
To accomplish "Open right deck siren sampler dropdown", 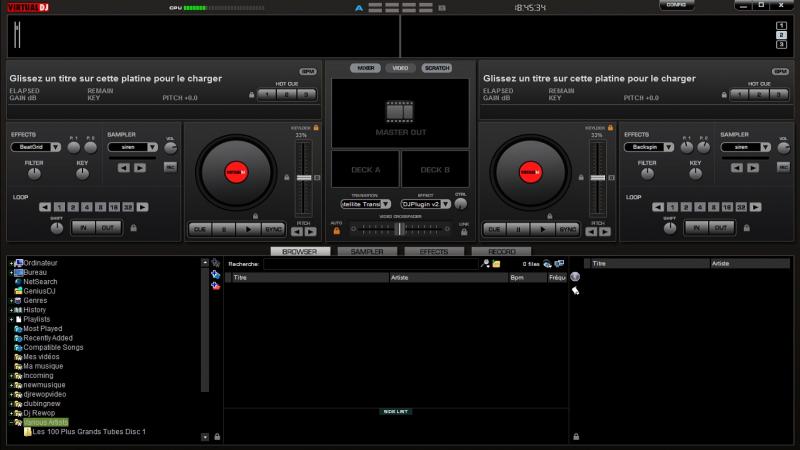I will click(765, 147).
